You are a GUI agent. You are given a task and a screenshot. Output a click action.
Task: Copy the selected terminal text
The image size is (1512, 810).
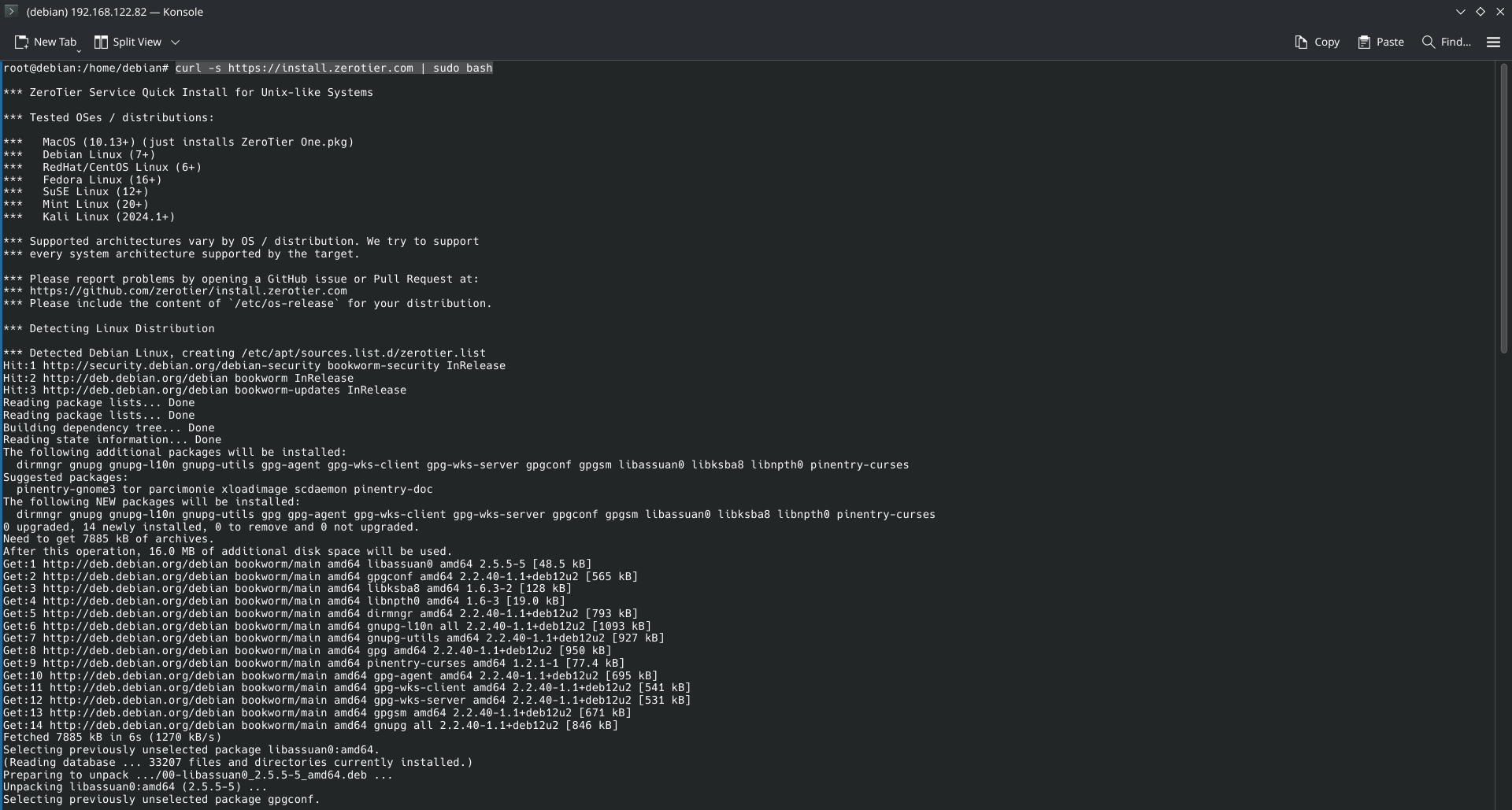point(1317,42)
